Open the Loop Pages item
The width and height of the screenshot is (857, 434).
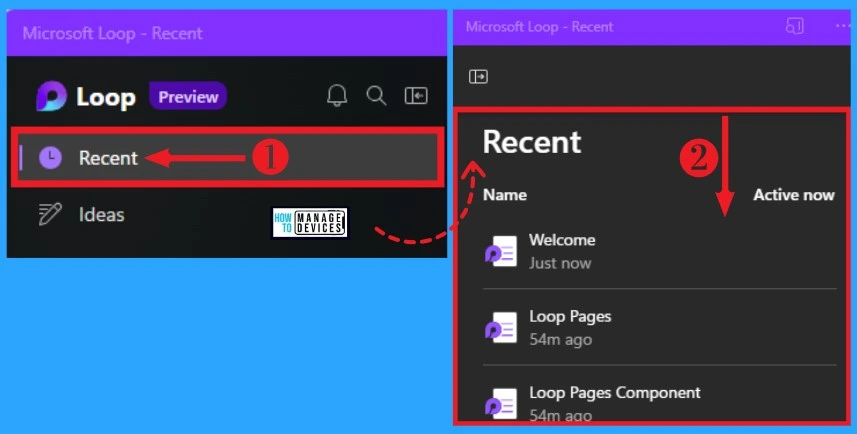660,327
